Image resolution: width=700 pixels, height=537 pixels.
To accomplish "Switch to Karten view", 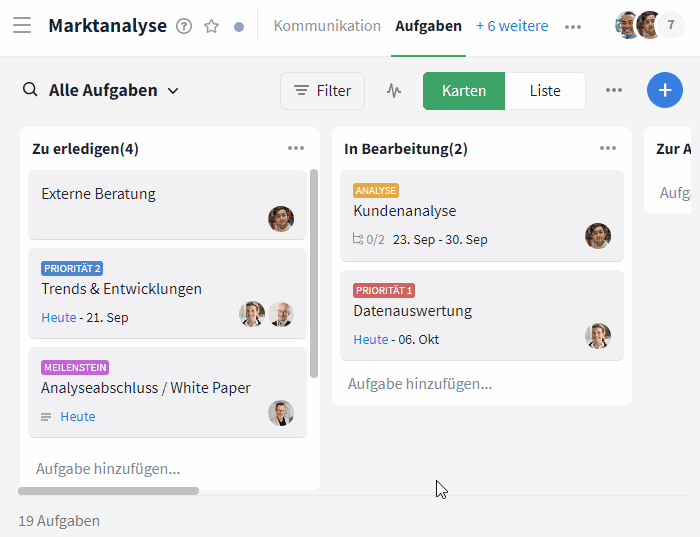I will 464,91.
